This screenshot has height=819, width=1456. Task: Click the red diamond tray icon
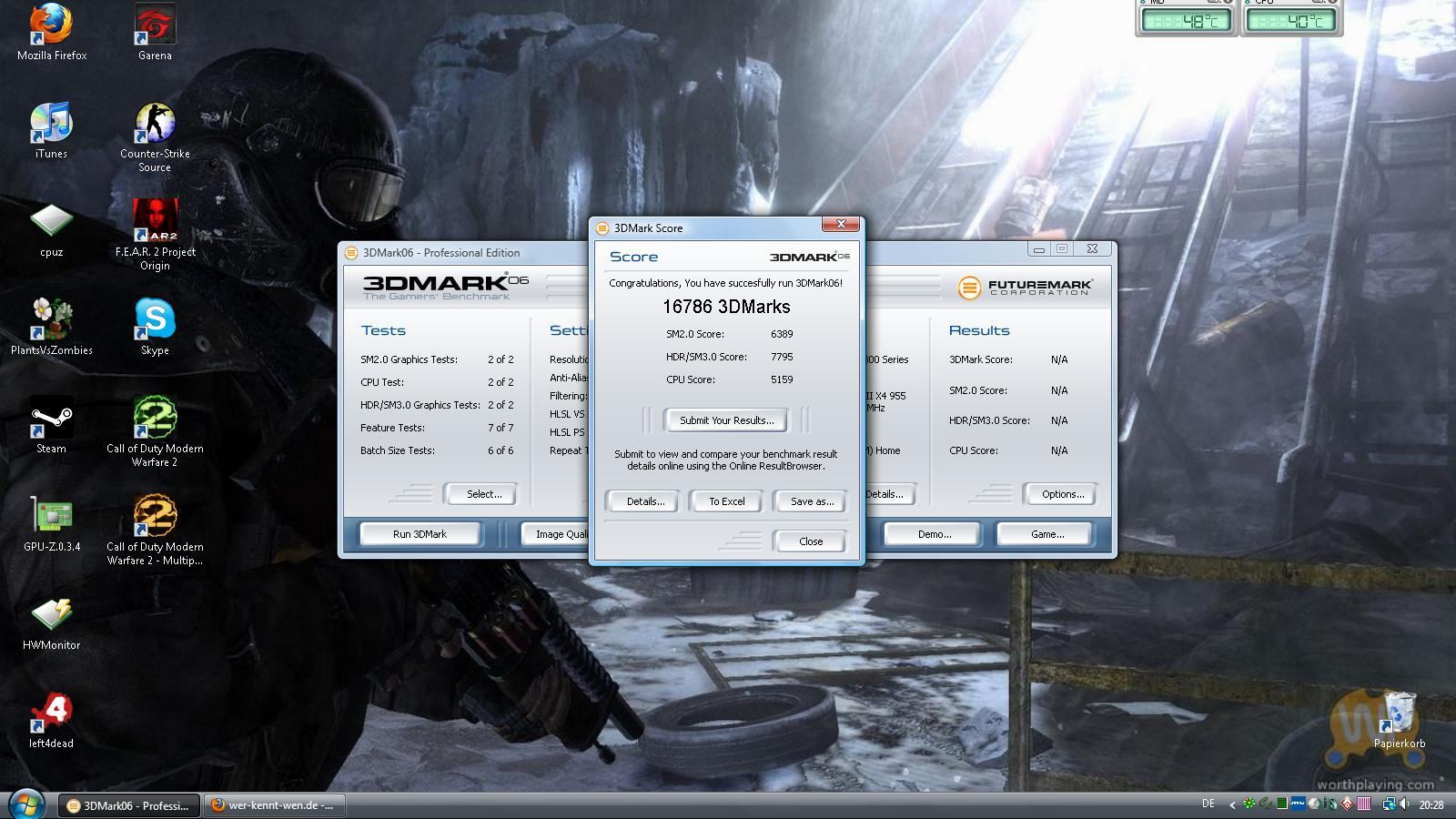tap(1348, 804)
